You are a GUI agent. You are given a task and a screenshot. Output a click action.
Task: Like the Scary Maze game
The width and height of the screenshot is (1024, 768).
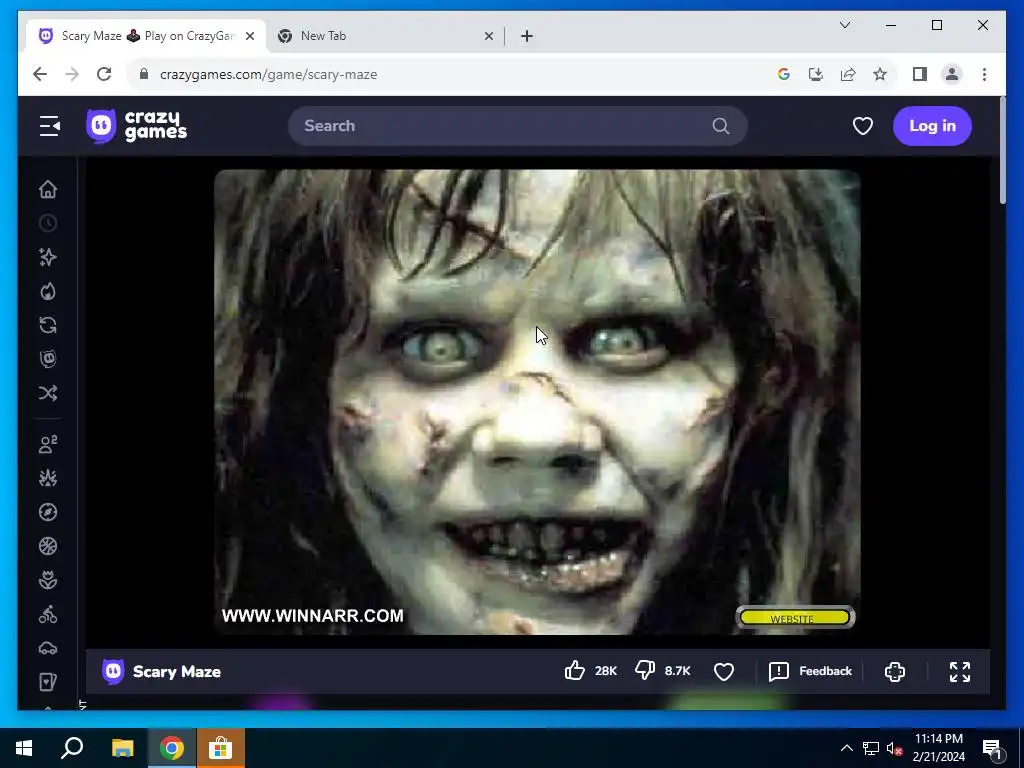pyautogui.click(x=575, y=671)
